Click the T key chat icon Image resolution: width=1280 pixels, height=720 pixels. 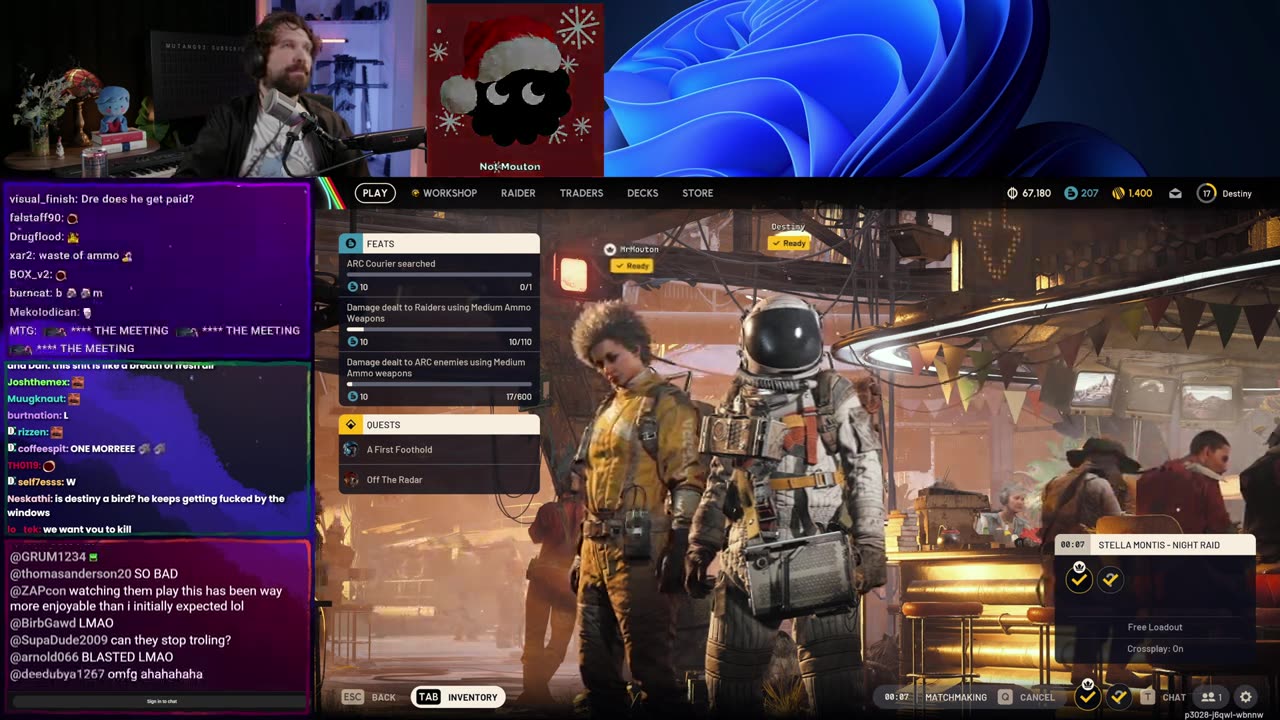[1147, 697]
